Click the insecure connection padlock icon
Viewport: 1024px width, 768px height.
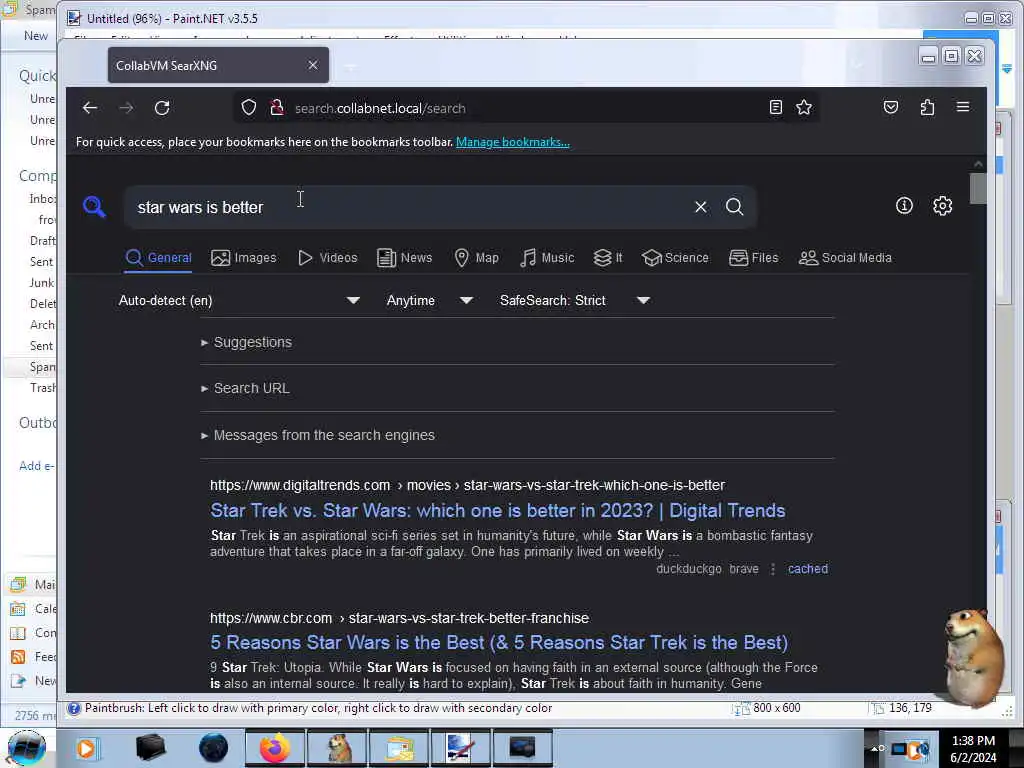[x=277, y=108]
